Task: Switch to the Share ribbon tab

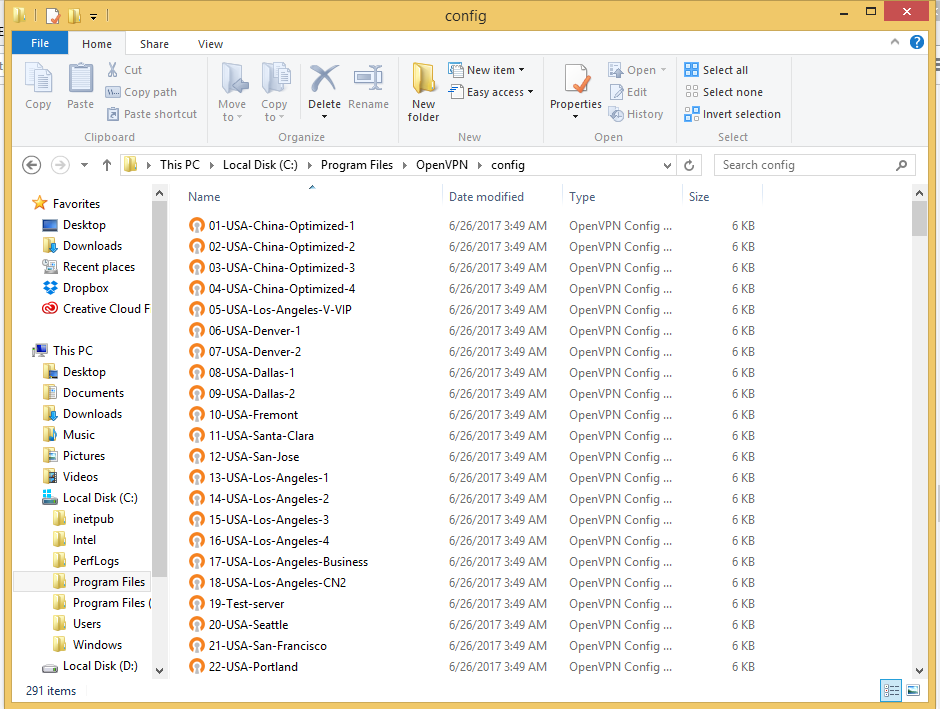Action: coord(154,44)
